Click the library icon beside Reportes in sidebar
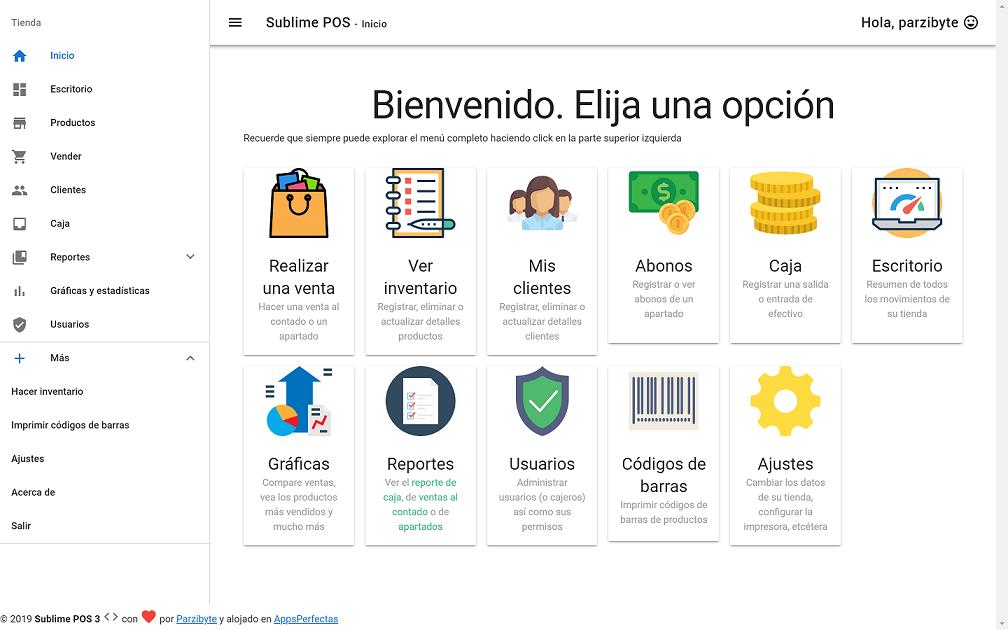Viewport: 1008px width, 630px height. click(19, 257)
